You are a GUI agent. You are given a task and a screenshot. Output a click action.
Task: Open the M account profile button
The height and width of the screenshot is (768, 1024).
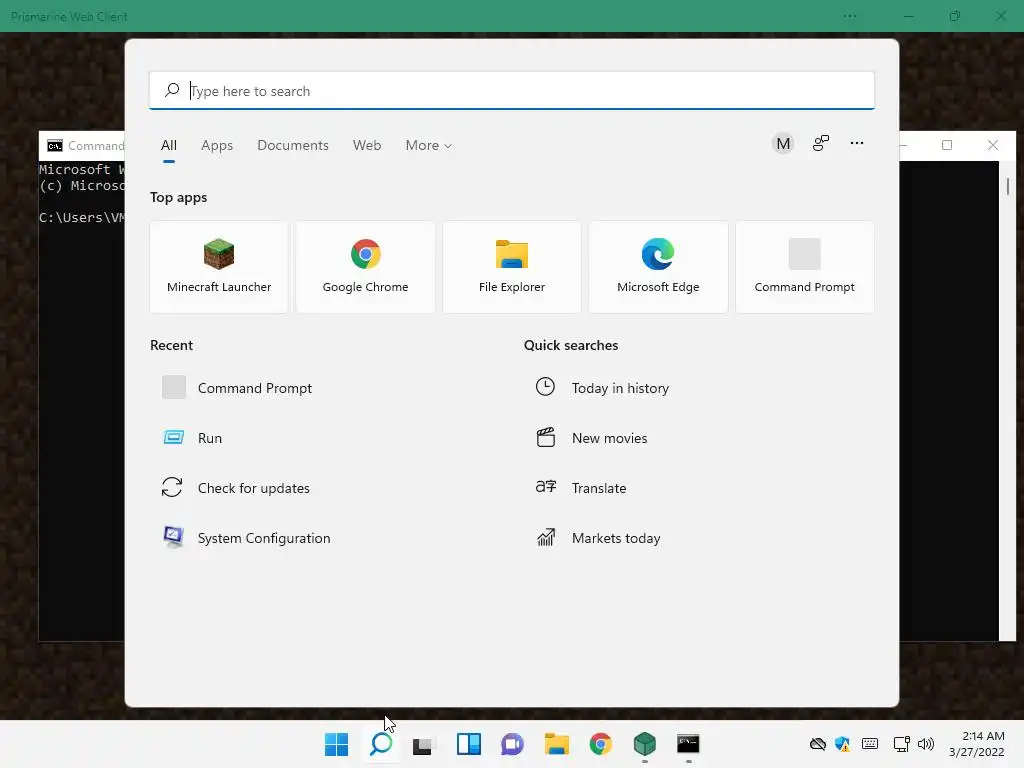(x=783, y=144)
